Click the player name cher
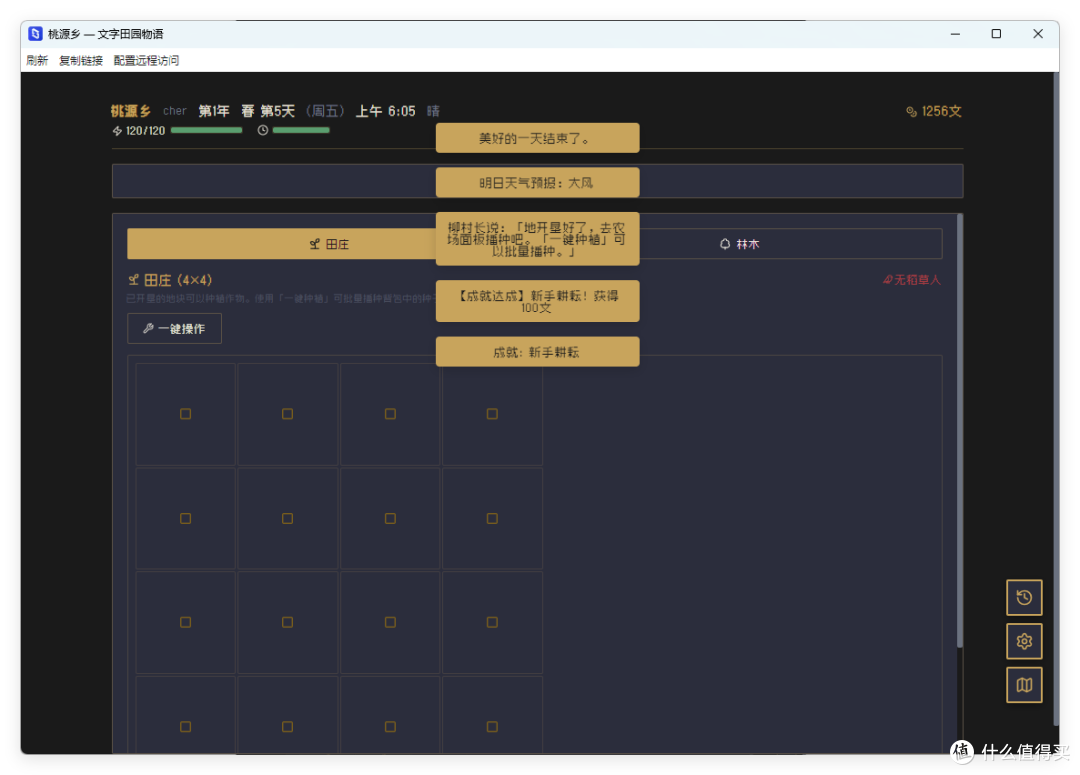Screen dimensions: 1080x775 point(175,111)
